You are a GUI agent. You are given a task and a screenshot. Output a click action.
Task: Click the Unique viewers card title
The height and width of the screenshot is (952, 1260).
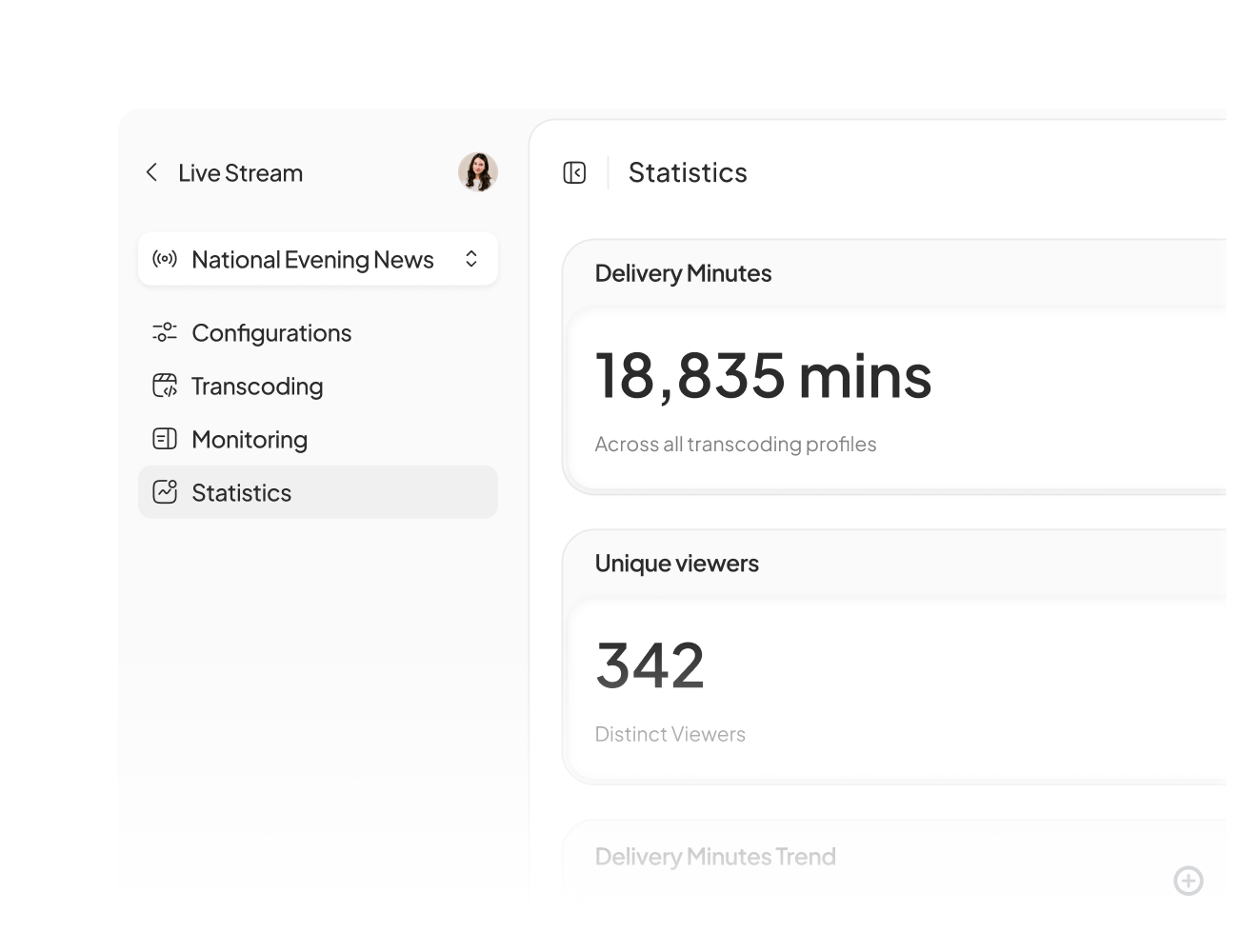point(676,564)
